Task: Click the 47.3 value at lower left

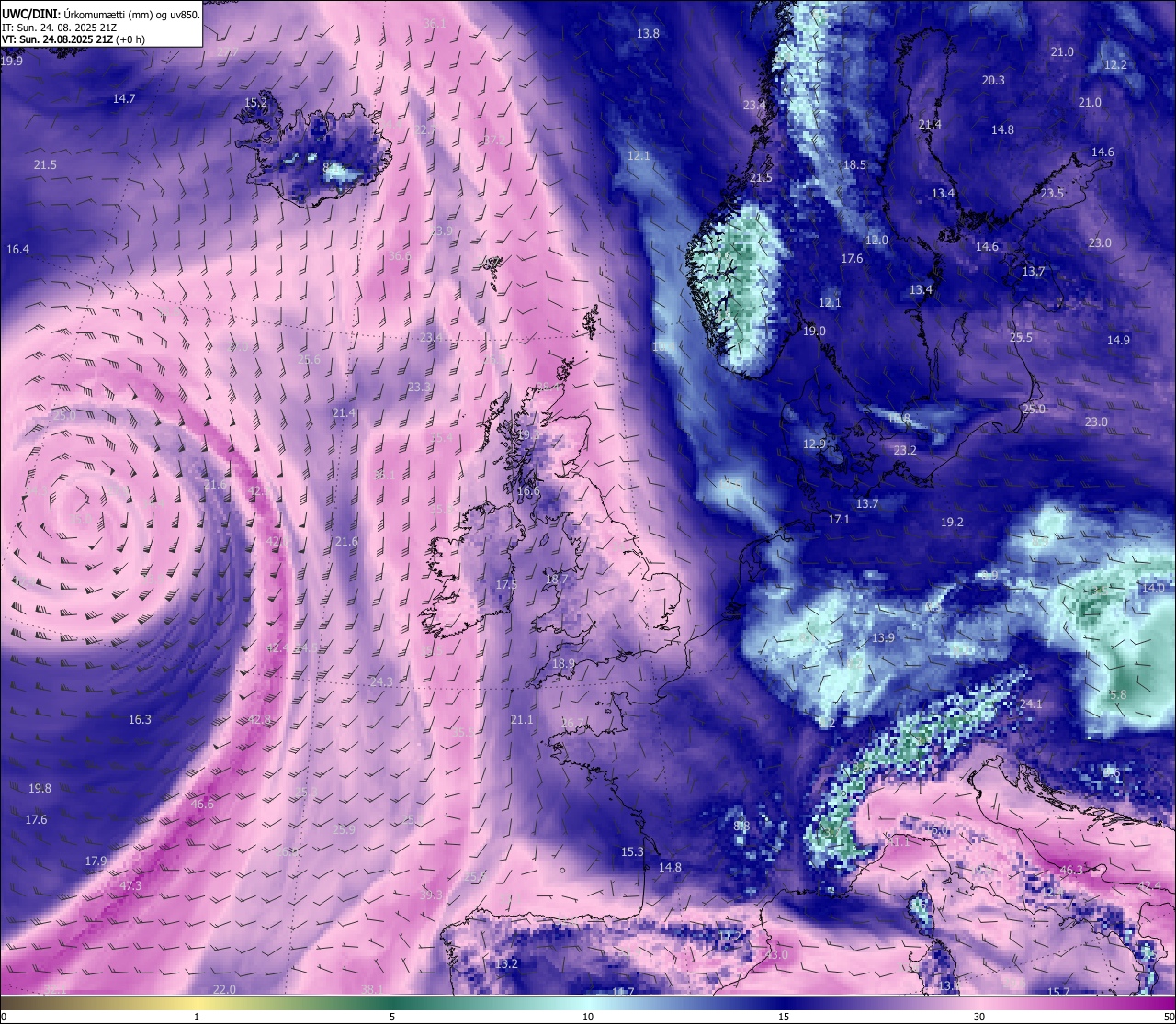Action: (130, 886)
